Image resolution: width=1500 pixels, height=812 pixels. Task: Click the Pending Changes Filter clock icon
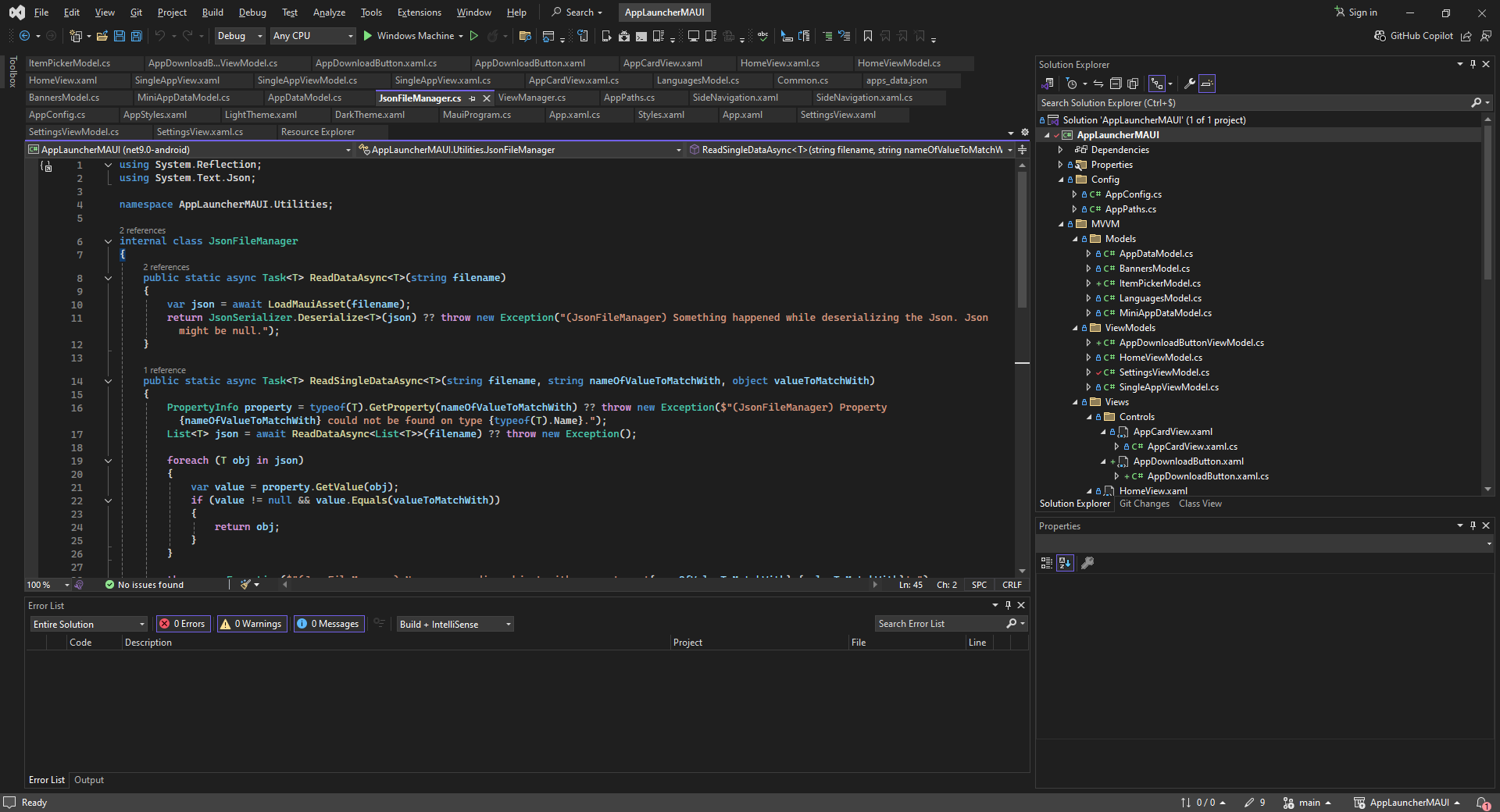[x=1072, y=84]
